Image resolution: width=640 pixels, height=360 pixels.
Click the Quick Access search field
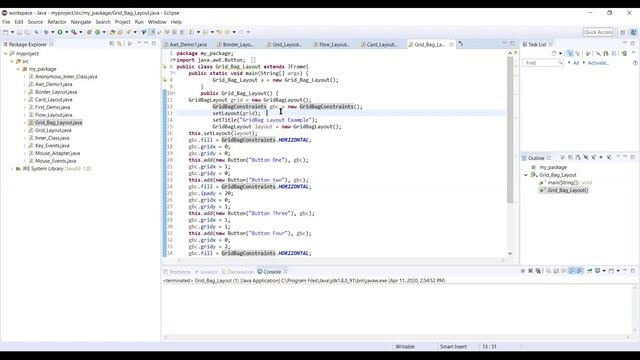pyautogui.click(x=598, y=32)
